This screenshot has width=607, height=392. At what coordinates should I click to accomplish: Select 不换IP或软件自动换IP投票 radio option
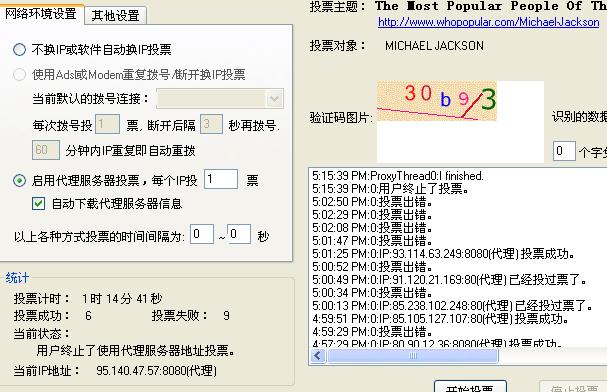19,50
